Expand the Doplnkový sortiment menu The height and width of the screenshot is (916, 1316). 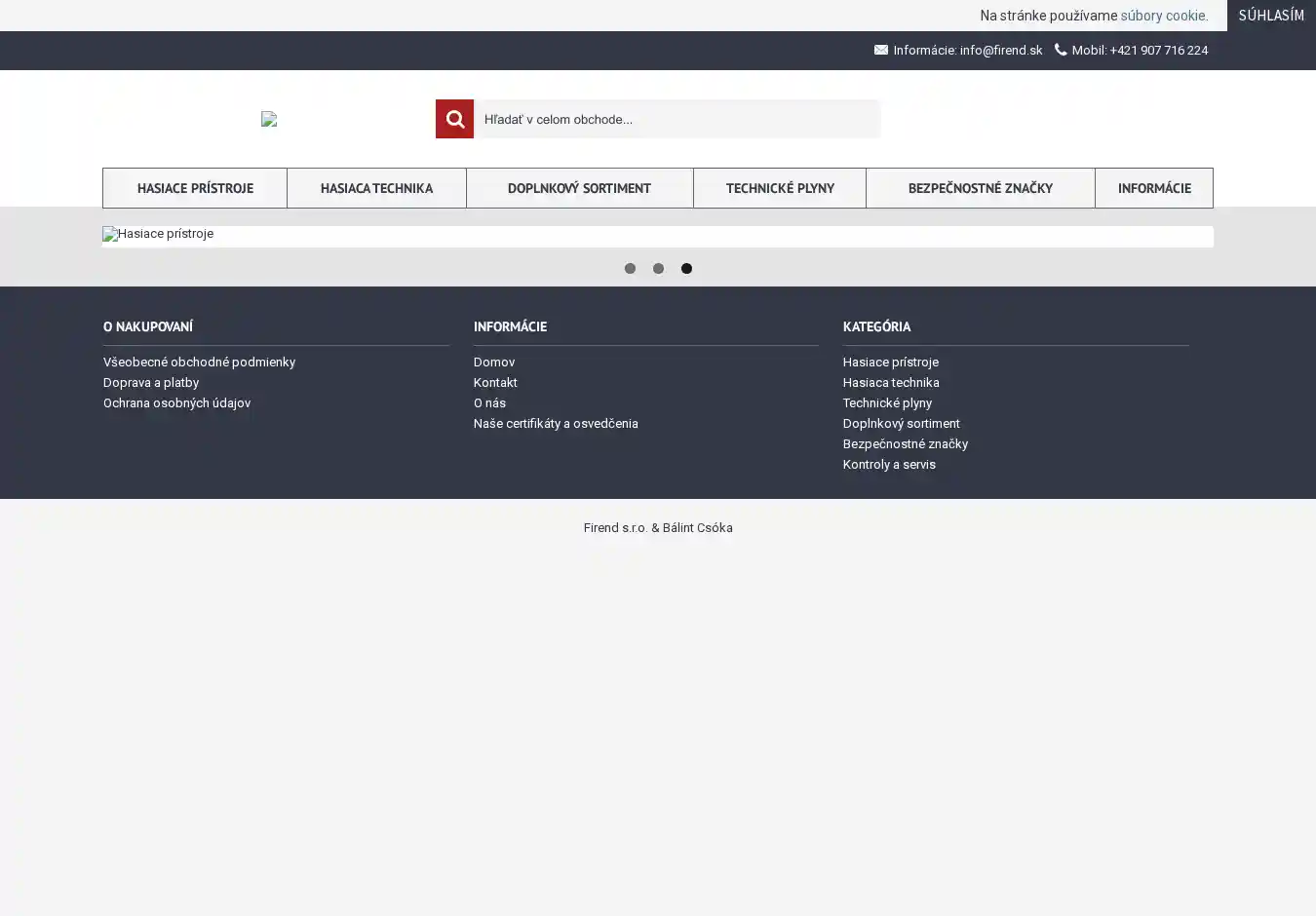point(579,188)
